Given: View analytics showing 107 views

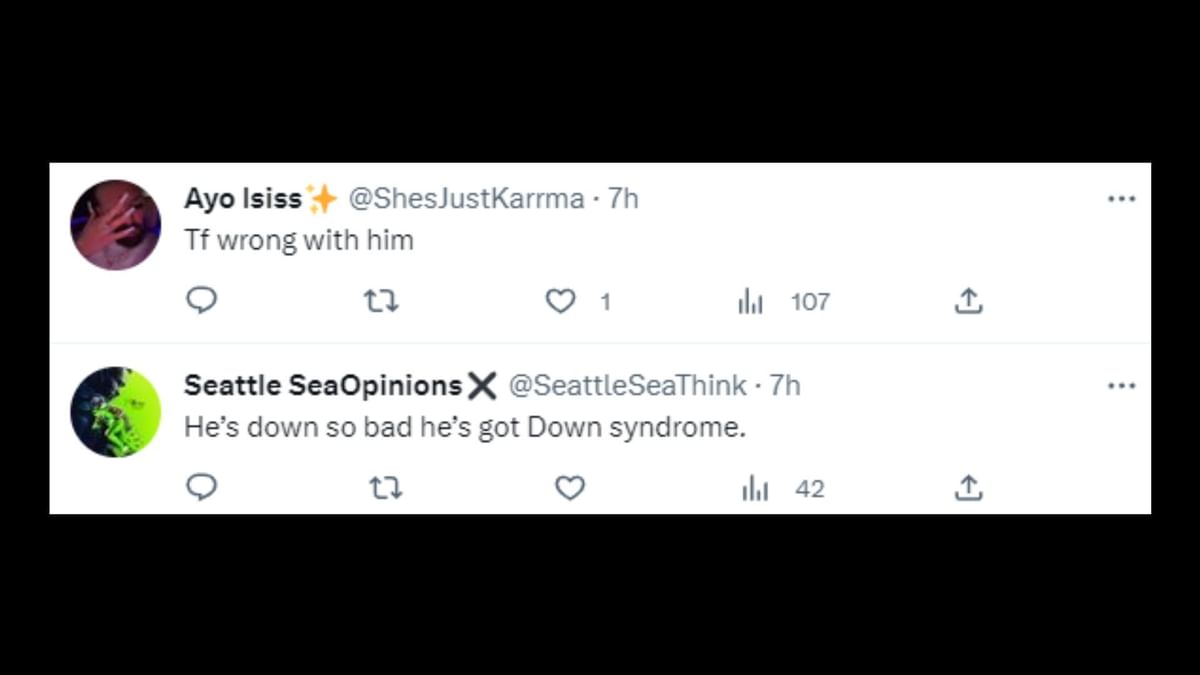Looking at the screenshot, I should (750, 301).
